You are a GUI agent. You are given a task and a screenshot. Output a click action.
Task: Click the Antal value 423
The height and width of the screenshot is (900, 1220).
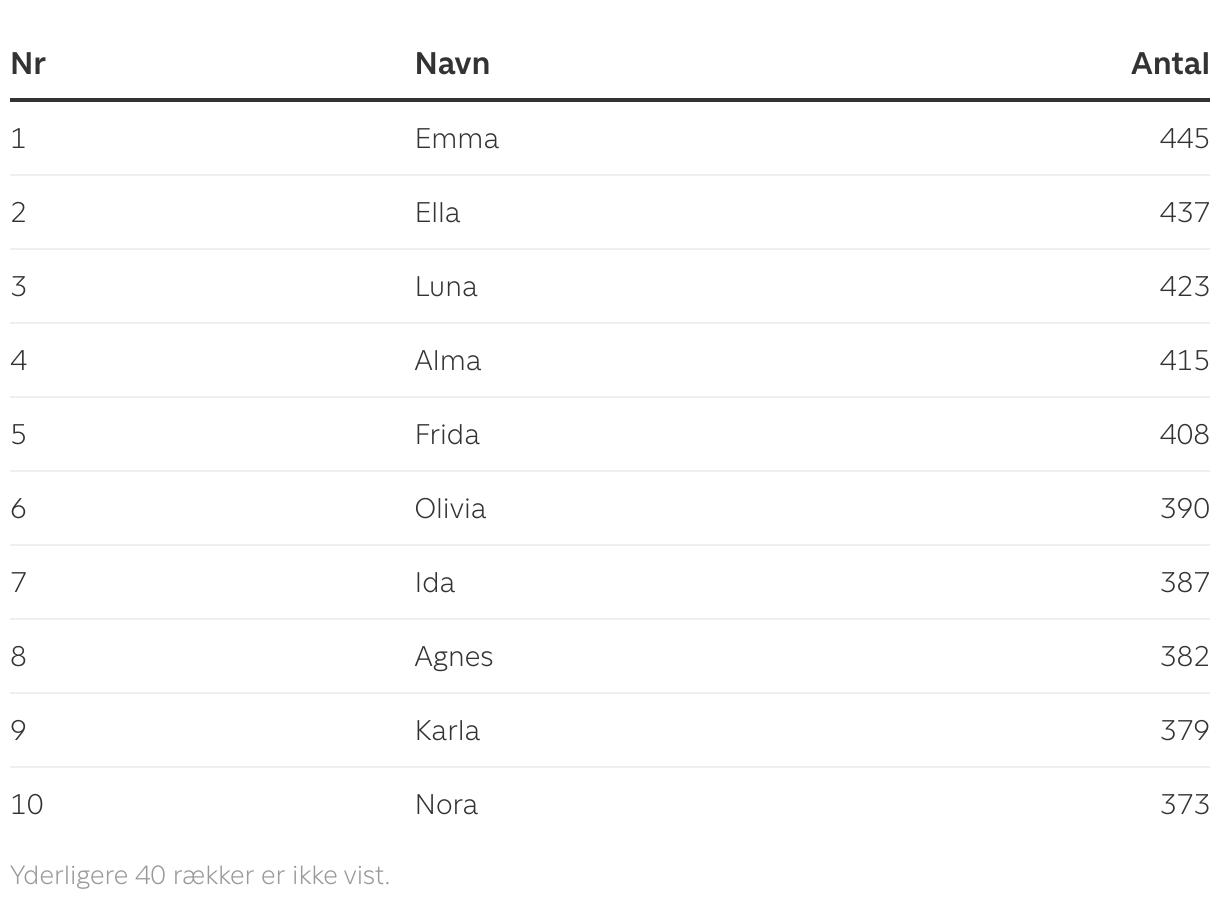1184,286
